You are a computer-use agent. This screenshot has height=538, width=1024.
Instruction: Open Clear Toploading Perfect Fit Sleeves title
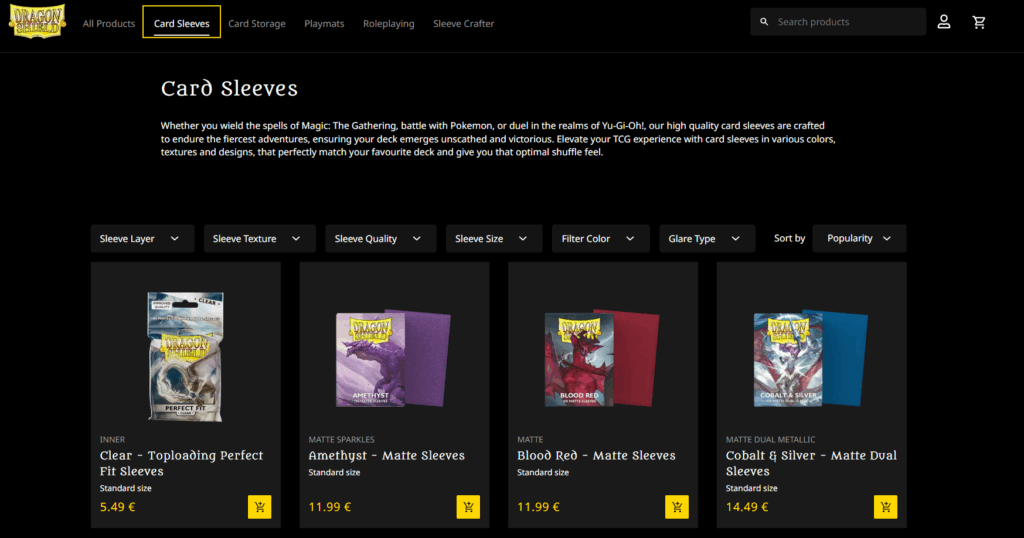point(182,463)
